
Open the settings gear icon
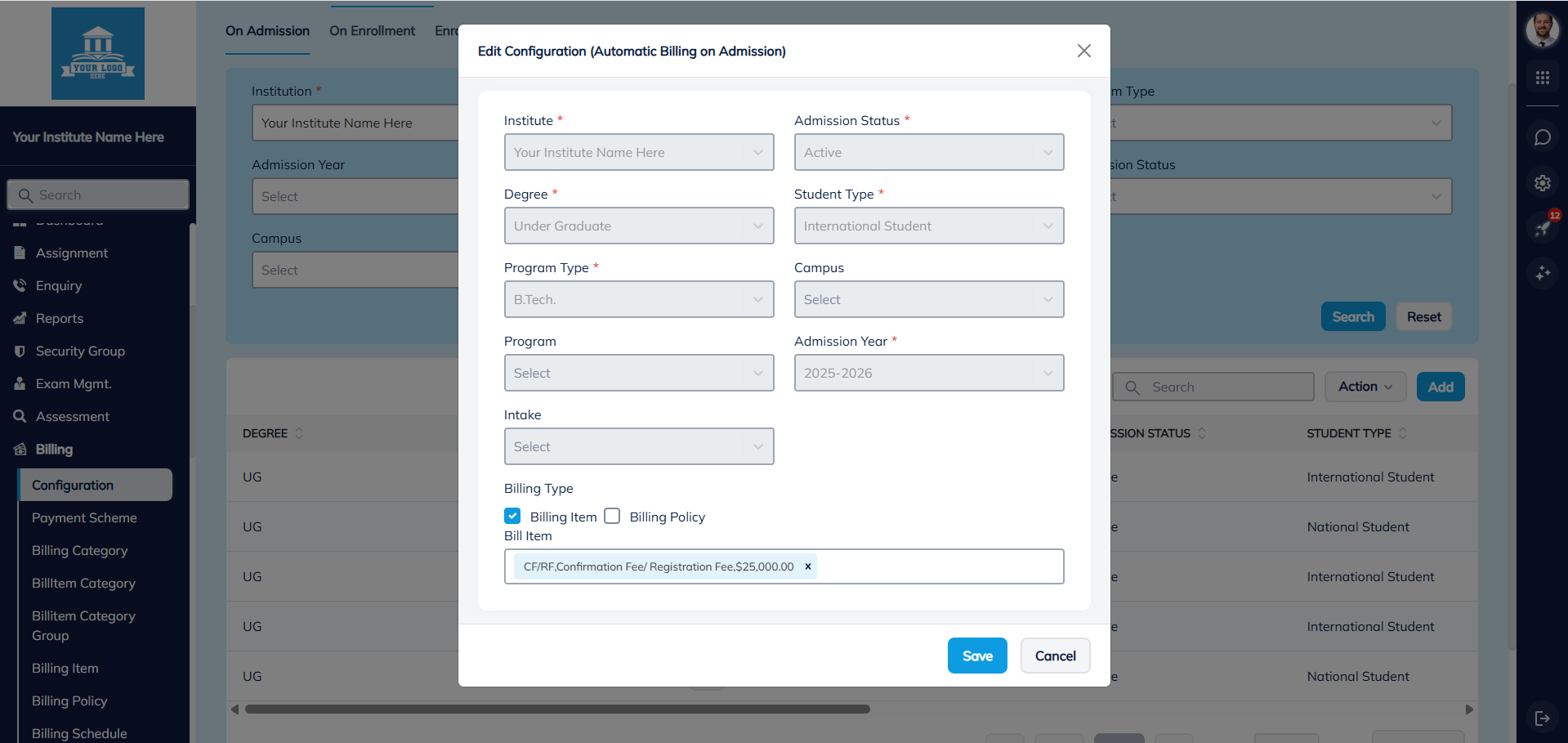[x=1542, y=183]
